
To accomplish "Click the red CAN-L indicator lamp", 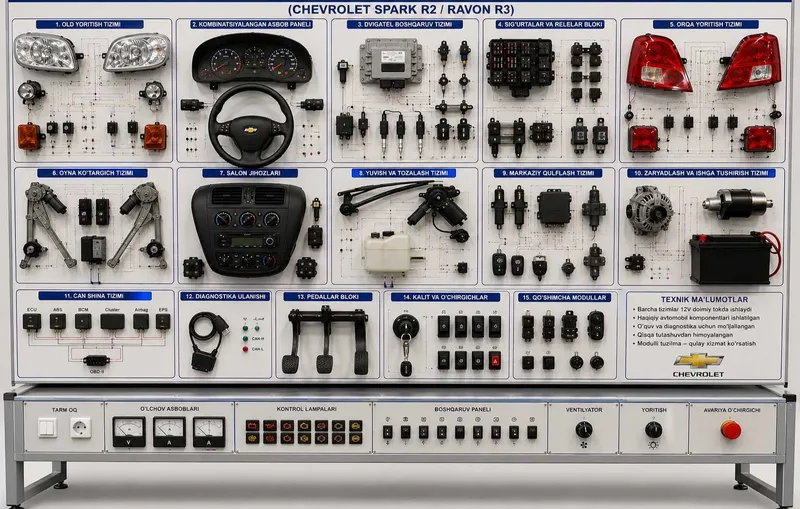I will coord(245,349).
